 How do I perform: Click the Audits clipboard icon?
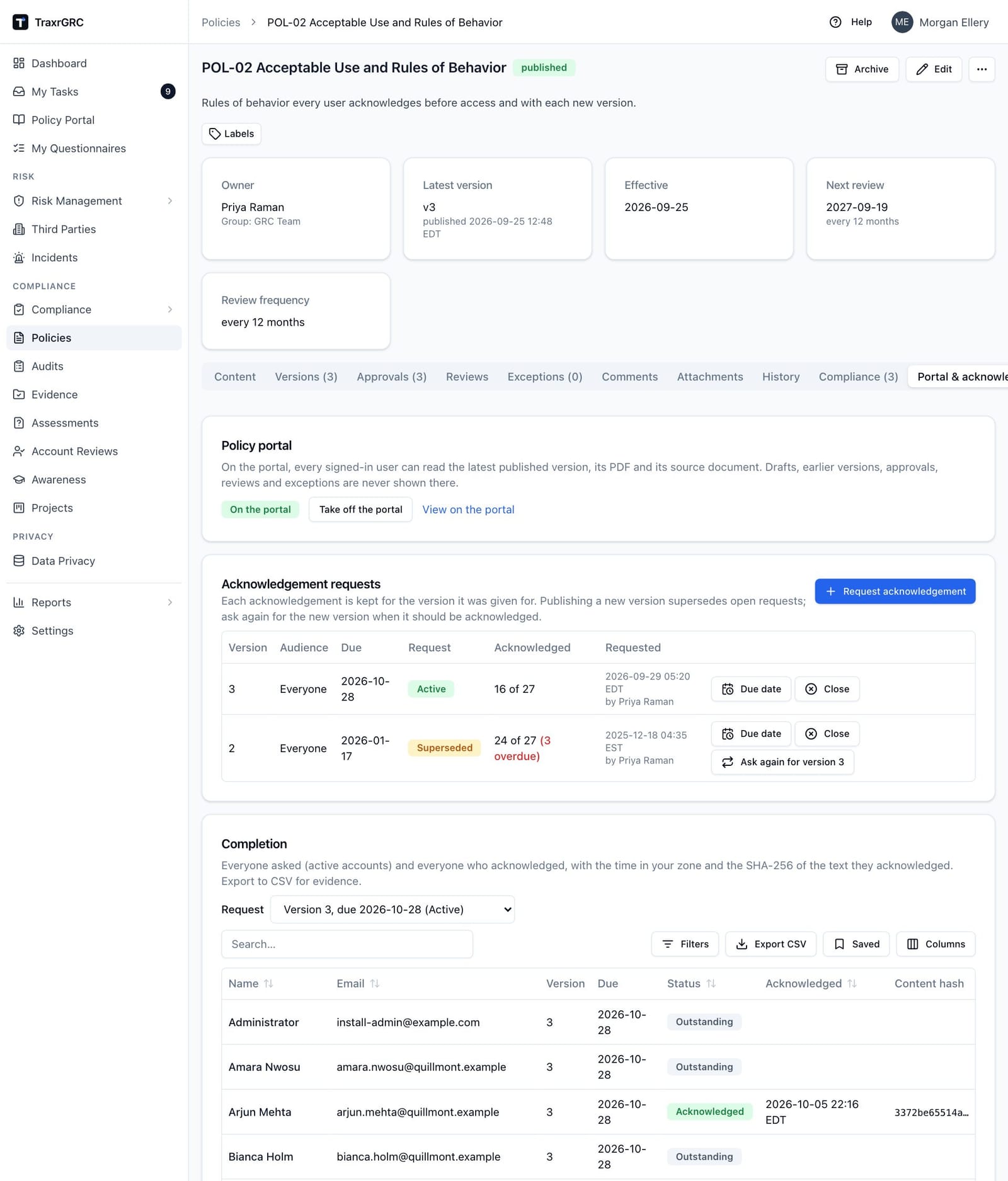click(x=19, y=366)
